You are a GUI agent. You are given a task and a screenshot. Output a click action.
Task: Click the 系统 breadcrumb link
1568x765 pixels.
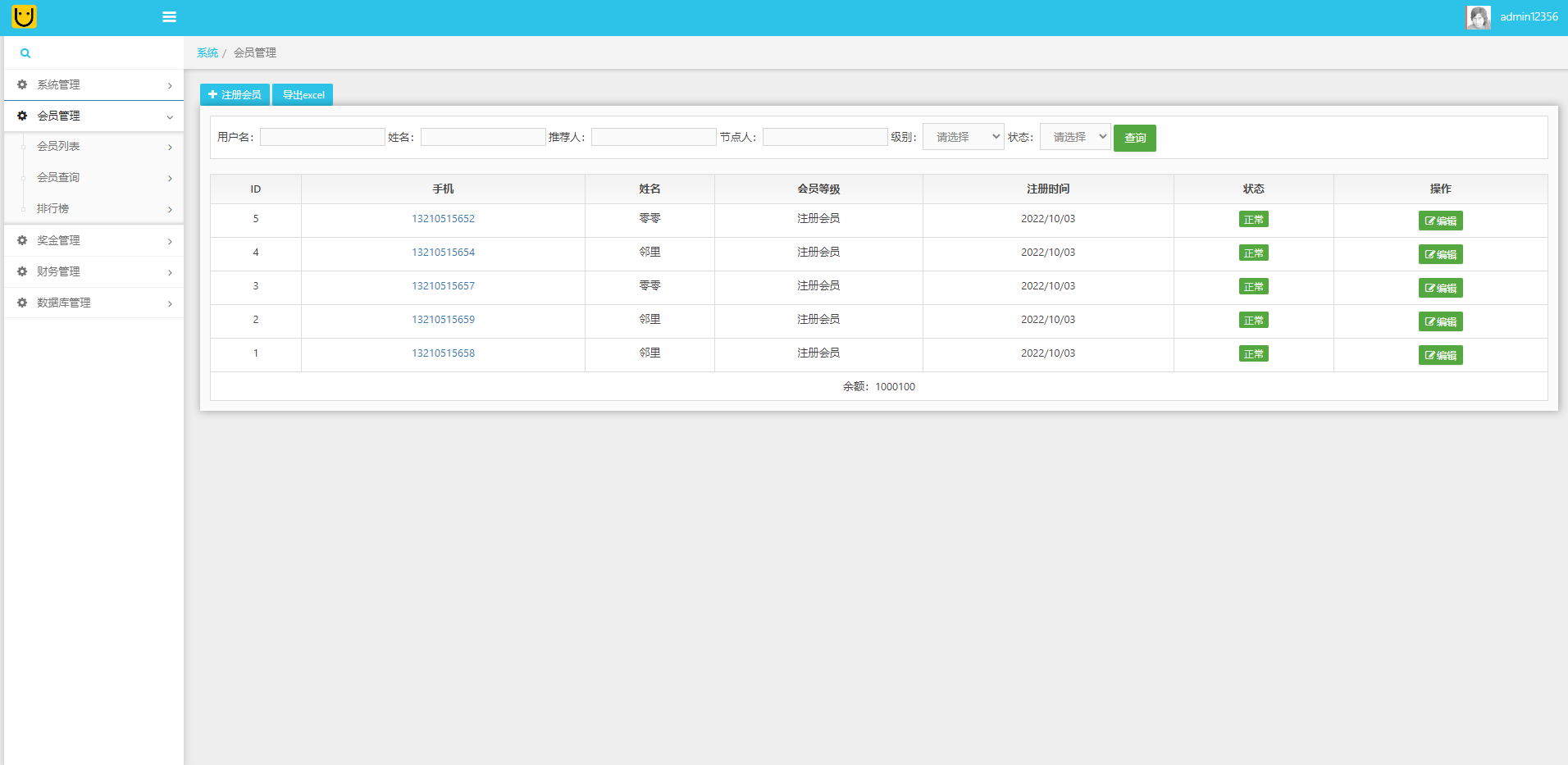click(x=207, y=52)
